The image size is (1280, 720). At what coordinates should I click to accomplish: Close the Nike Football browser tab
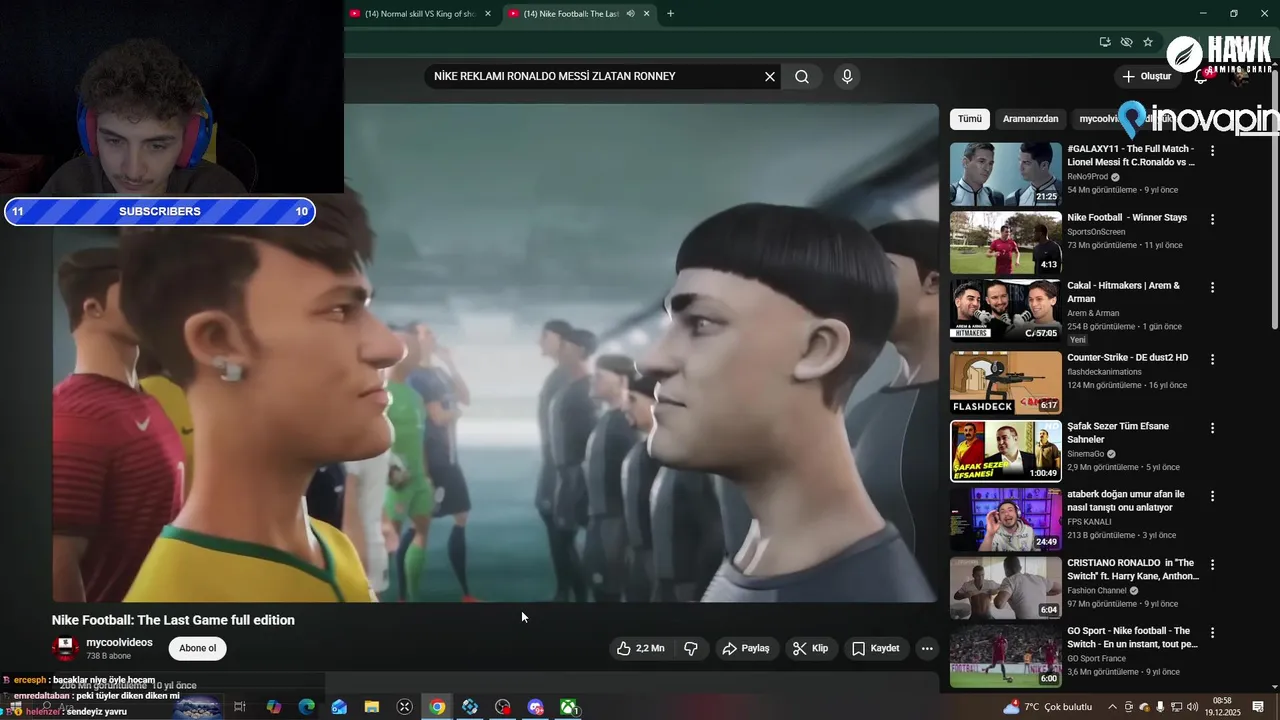pos(647,14)
